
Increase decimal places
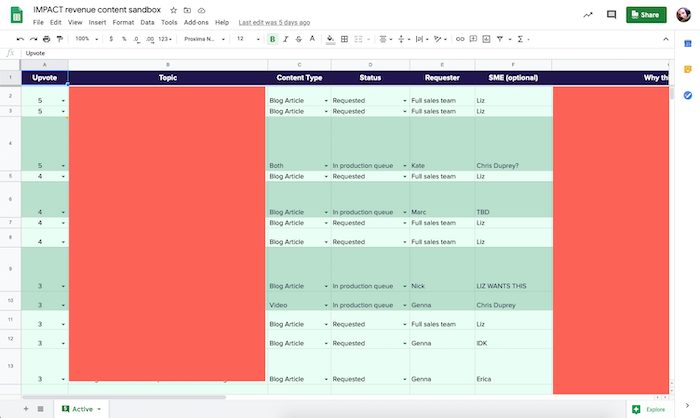[x=150, y=39]
